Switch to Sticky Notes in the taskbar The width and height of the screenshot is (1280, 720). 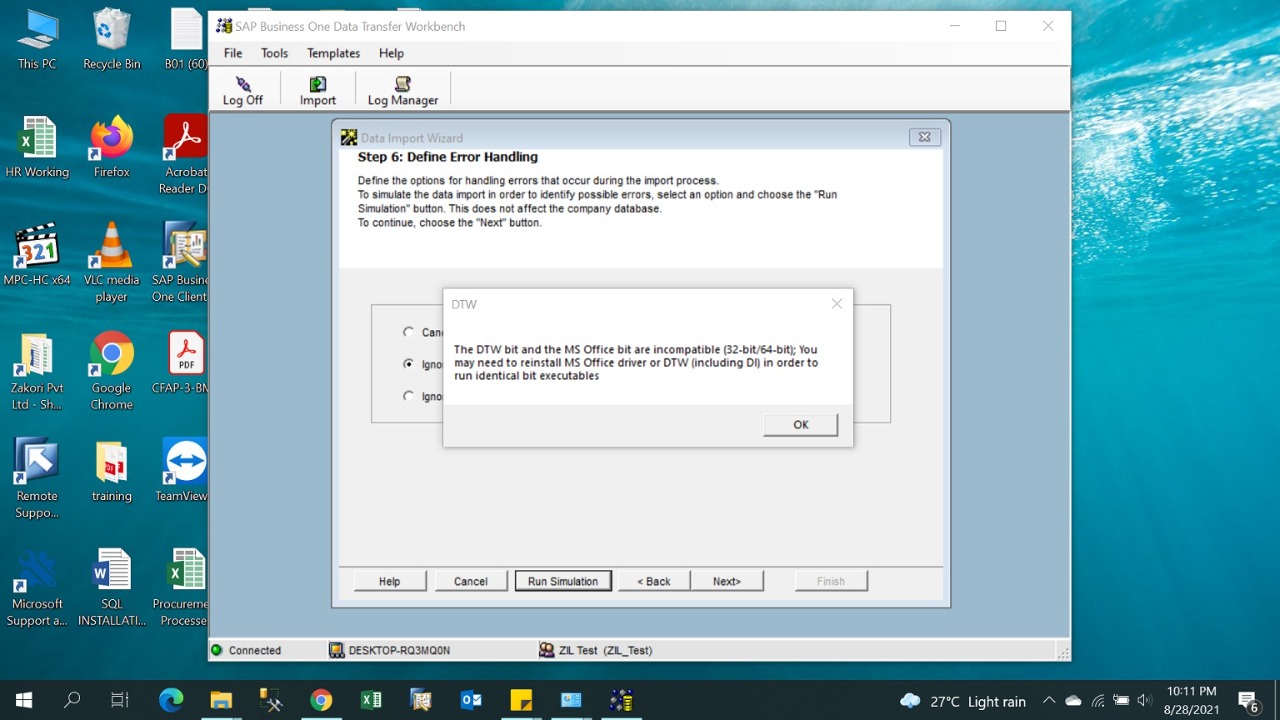[x=521, y=700]
